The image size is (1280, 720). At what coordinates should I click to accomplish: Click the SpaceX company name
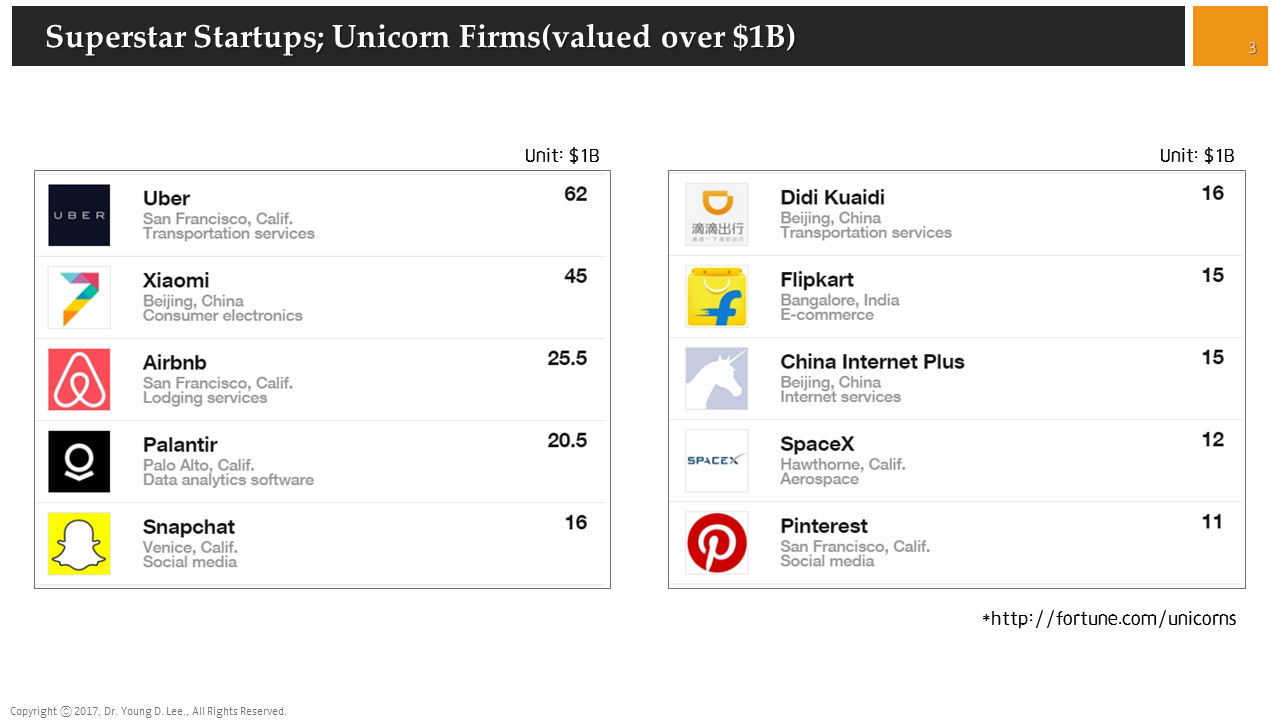(x=817, y=444)
